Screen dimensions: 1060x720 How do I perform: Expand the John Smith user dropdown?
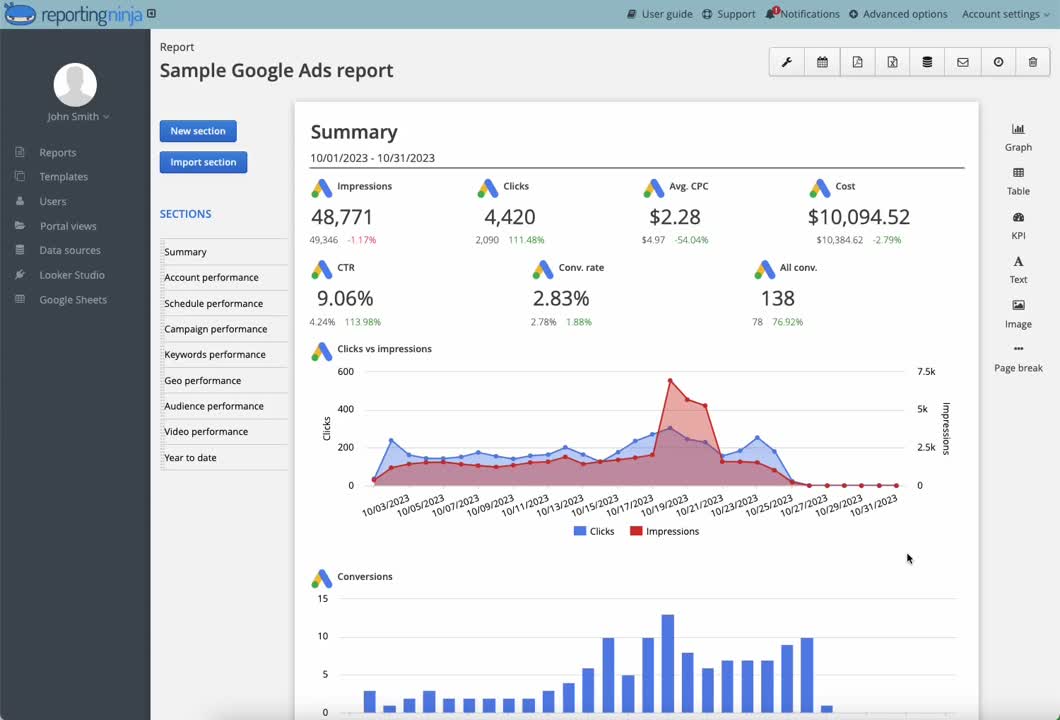pyautogui.click(x=78, y=117)
